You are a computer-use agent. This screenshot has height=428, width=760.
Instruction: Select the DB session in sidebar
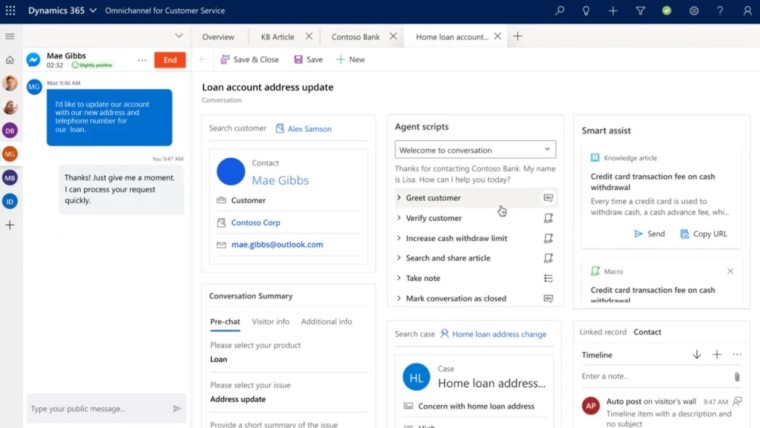click(10, 130)
